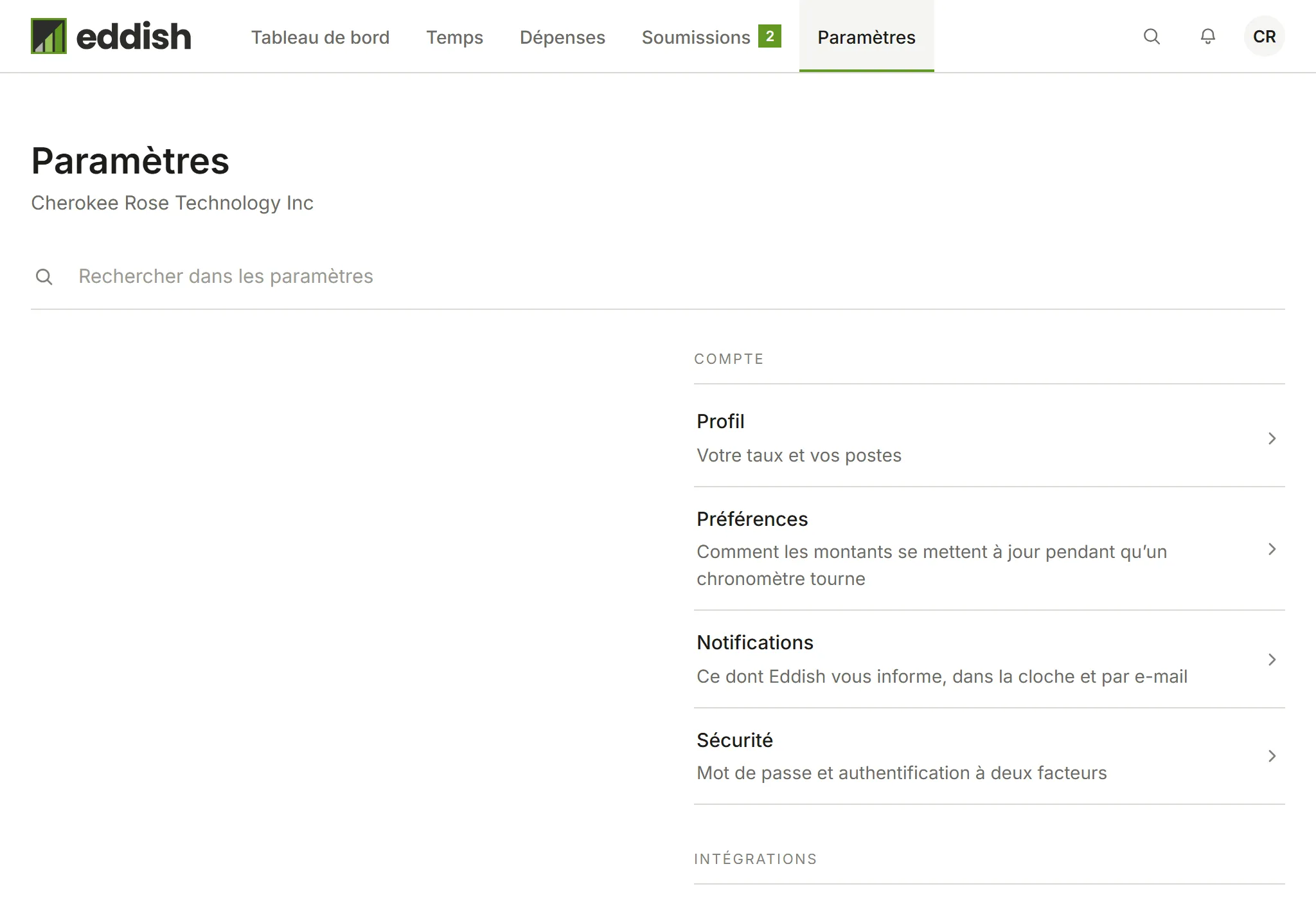The image size is (1316, 900).
Task: Click the magnifier icon beside the settings search
Action: 44,277
